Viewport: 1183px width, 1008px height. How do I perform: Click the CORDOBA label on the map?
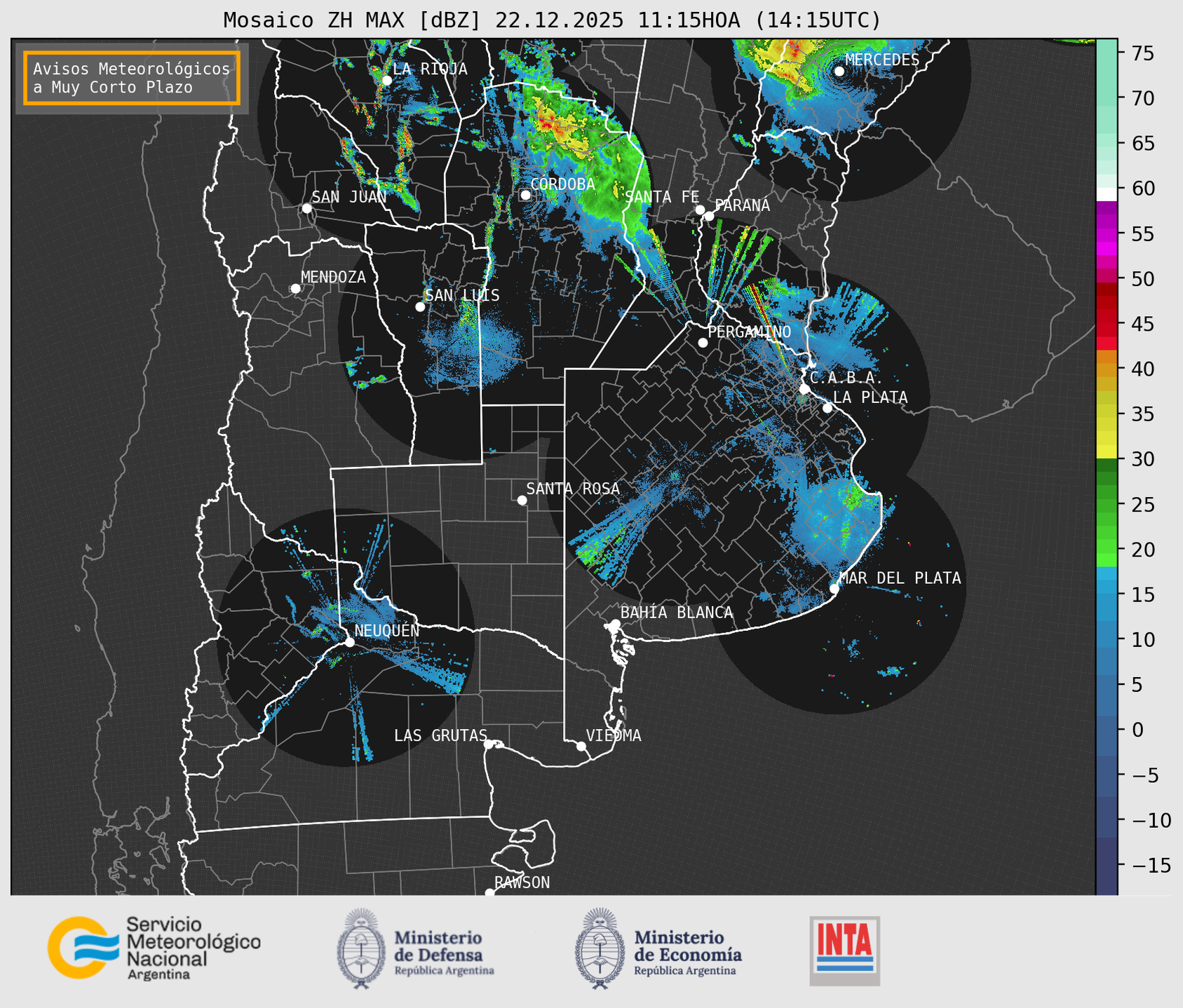coord(562,184)
